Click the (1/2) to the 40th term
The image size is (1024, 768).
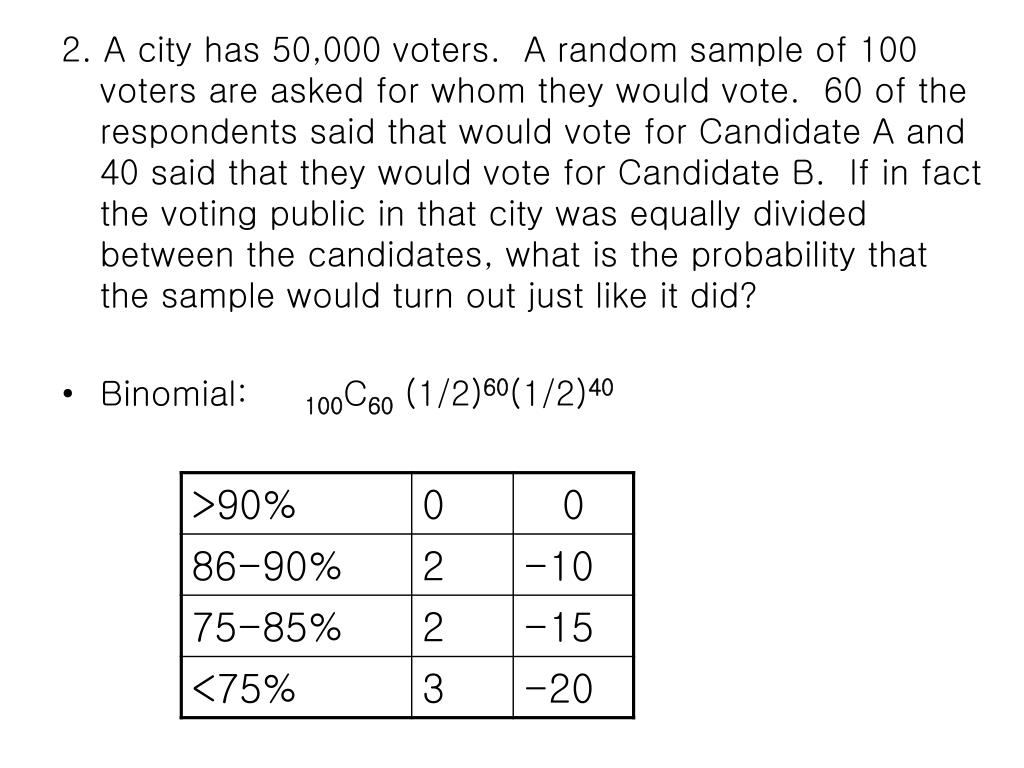562,392
